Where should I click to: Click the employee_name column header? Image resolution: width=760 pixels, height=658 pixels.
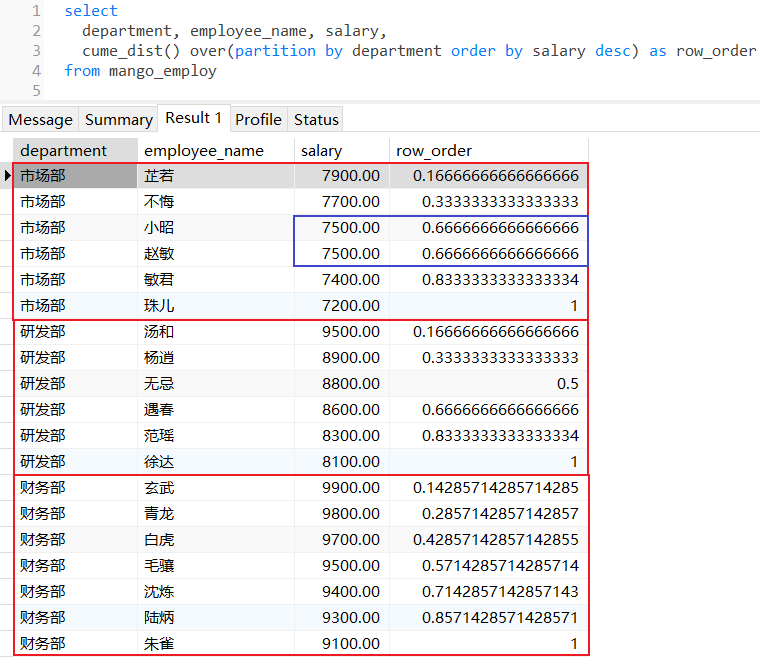[x=216, y=151]
